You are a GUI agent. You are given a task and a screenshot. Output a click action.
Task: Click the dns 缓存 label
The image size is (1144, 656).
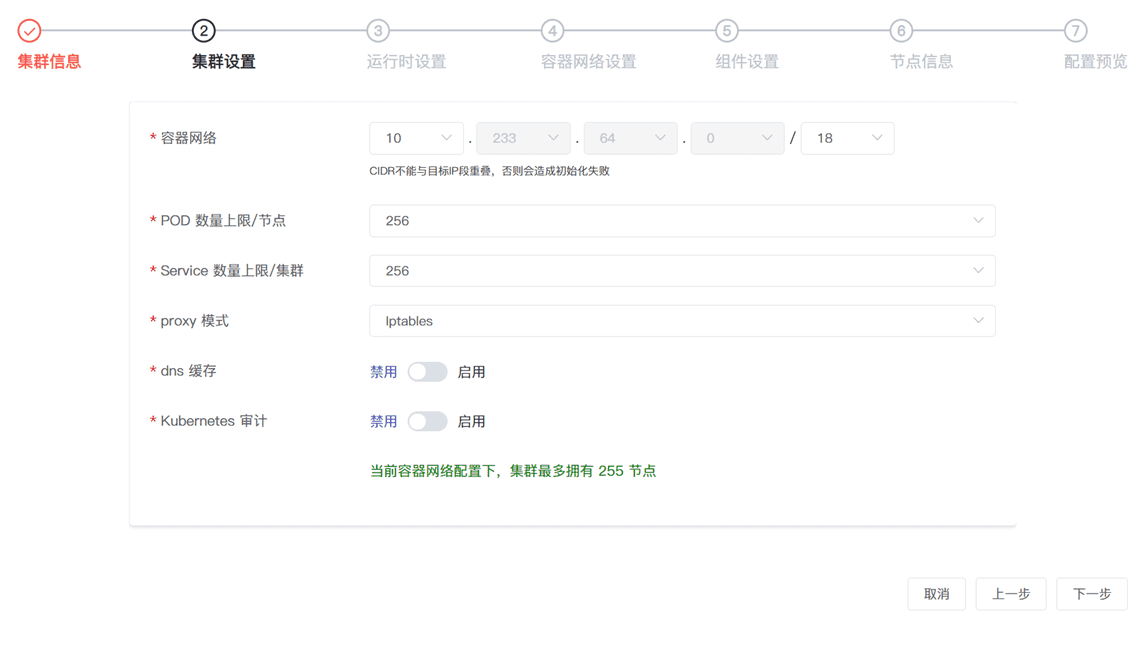click(x=188, y=371)
